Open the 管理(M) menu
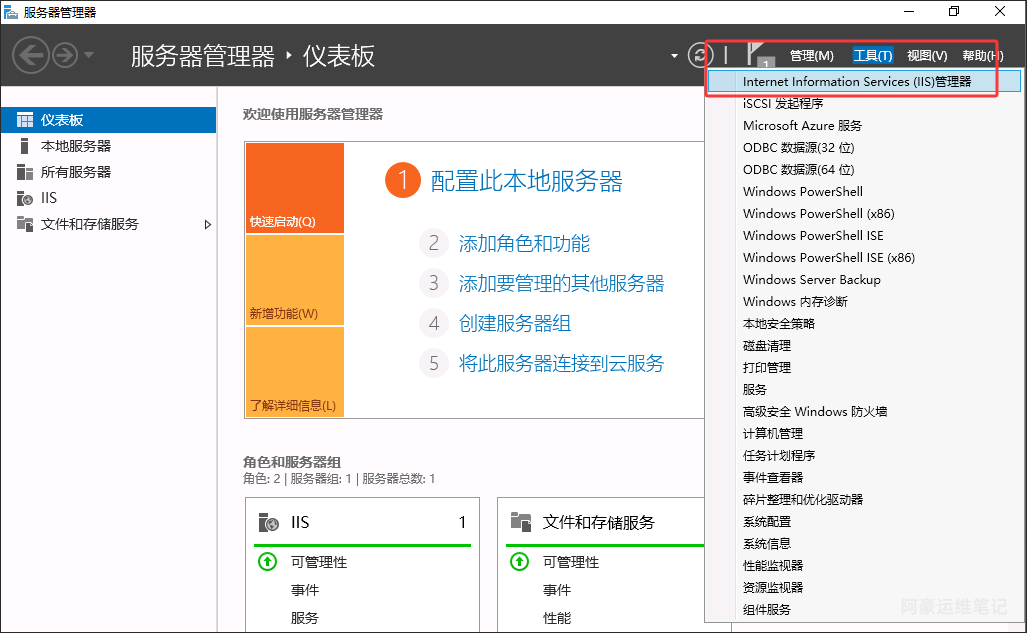Image resolution: width=1027 pixels, height=633 pixels. [x=812, y=56]
